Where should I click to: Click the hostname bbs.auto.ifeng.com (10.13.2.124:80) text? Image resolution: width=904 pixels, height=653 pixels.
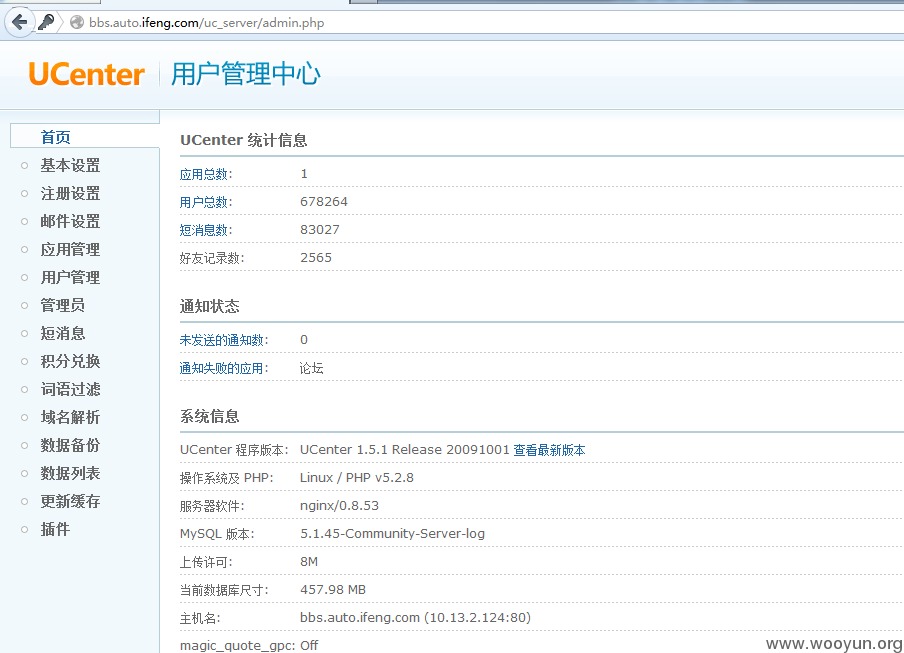coord(415,618)
